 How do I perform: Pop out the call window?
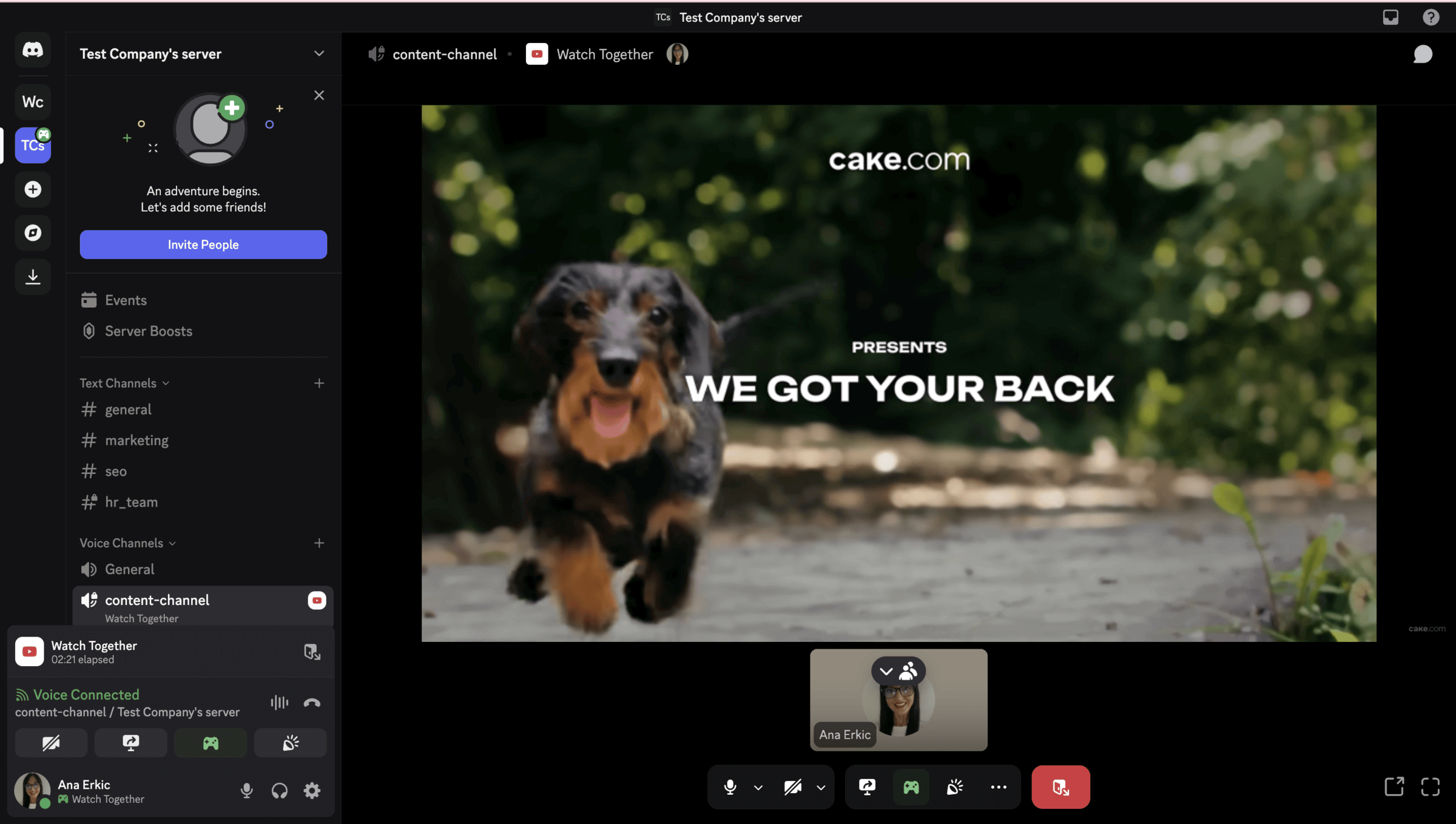1394,787
